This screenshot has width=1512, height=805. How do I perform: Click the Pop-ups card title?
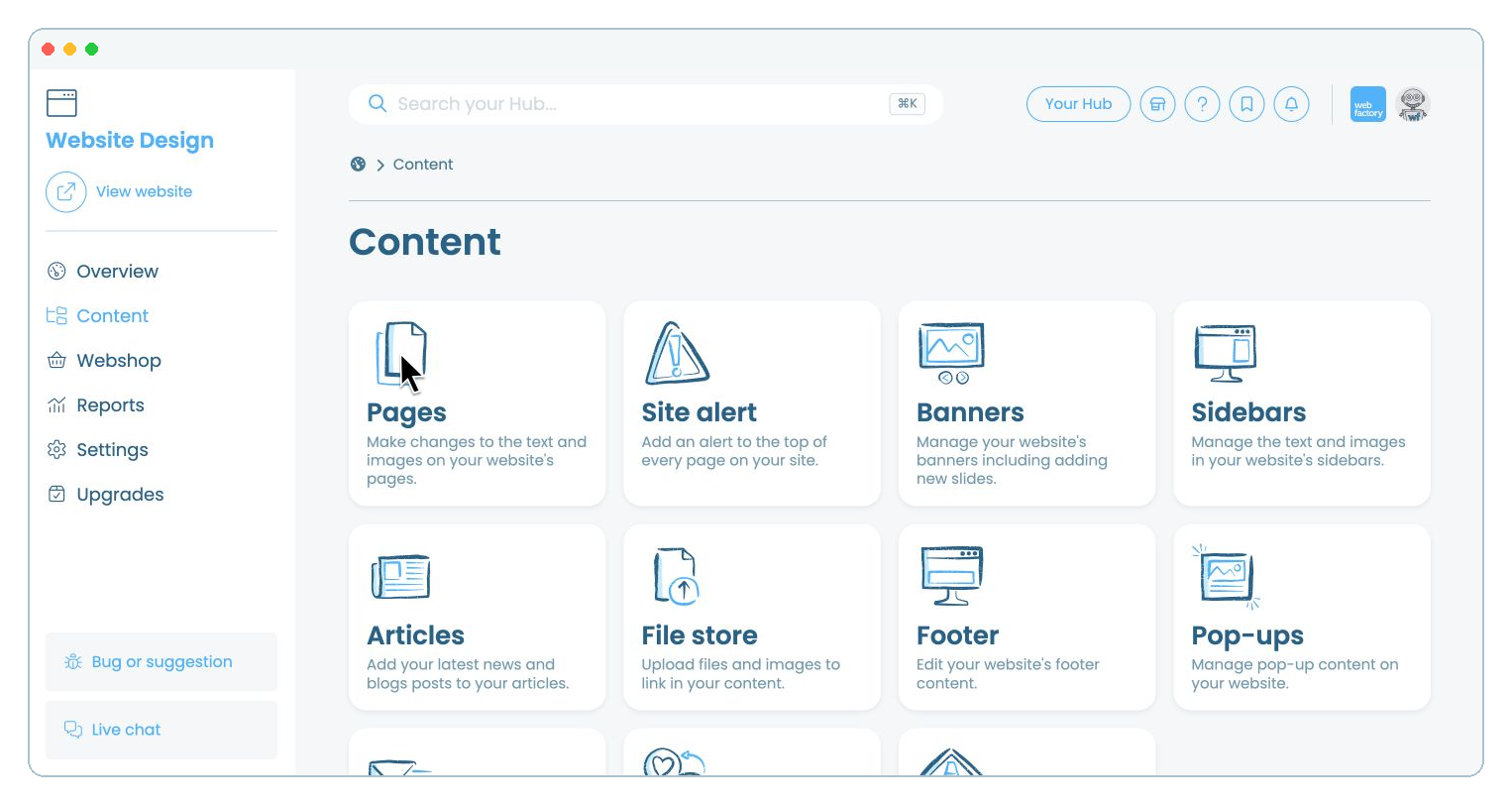coord(1248,635)
